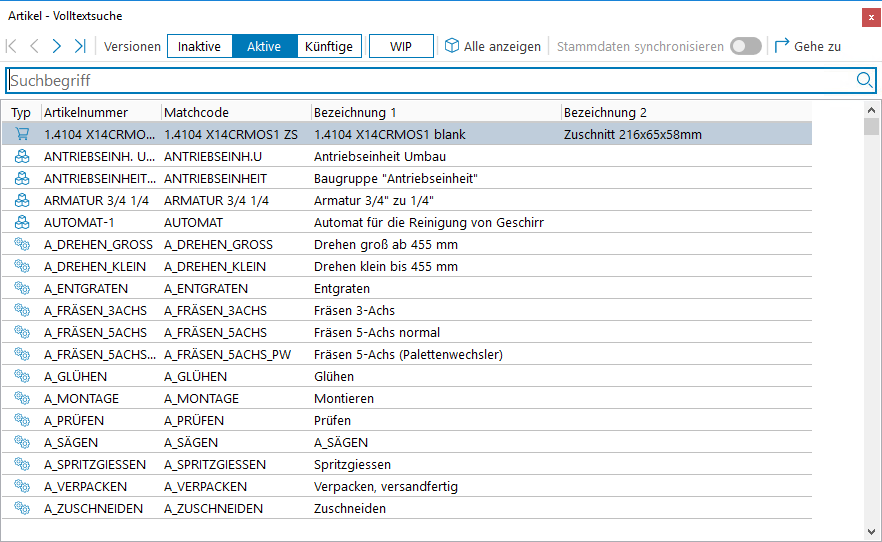The image size is (882, 542).
Task: Click the magnifier search icon
Action: 864,80
